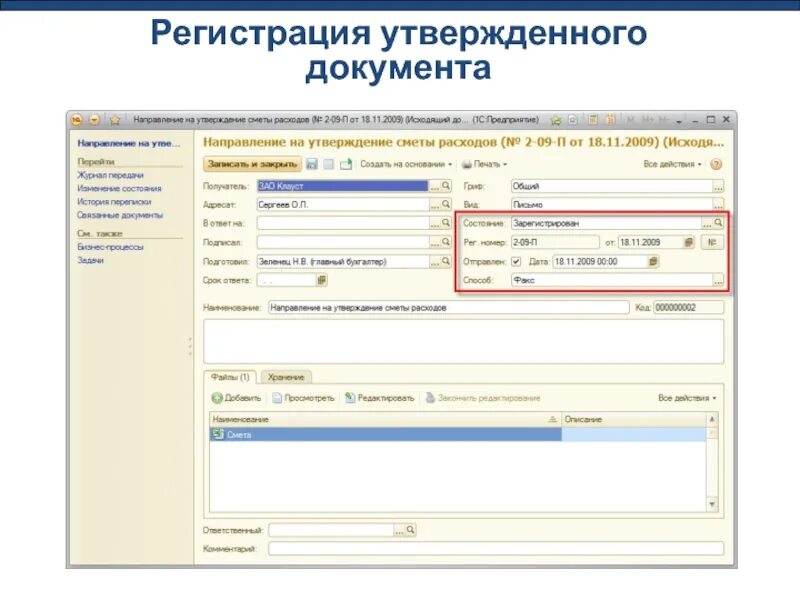Switch to the Файлы (1) tab
Screen dimensions: 800x600
tap(230, 377)
